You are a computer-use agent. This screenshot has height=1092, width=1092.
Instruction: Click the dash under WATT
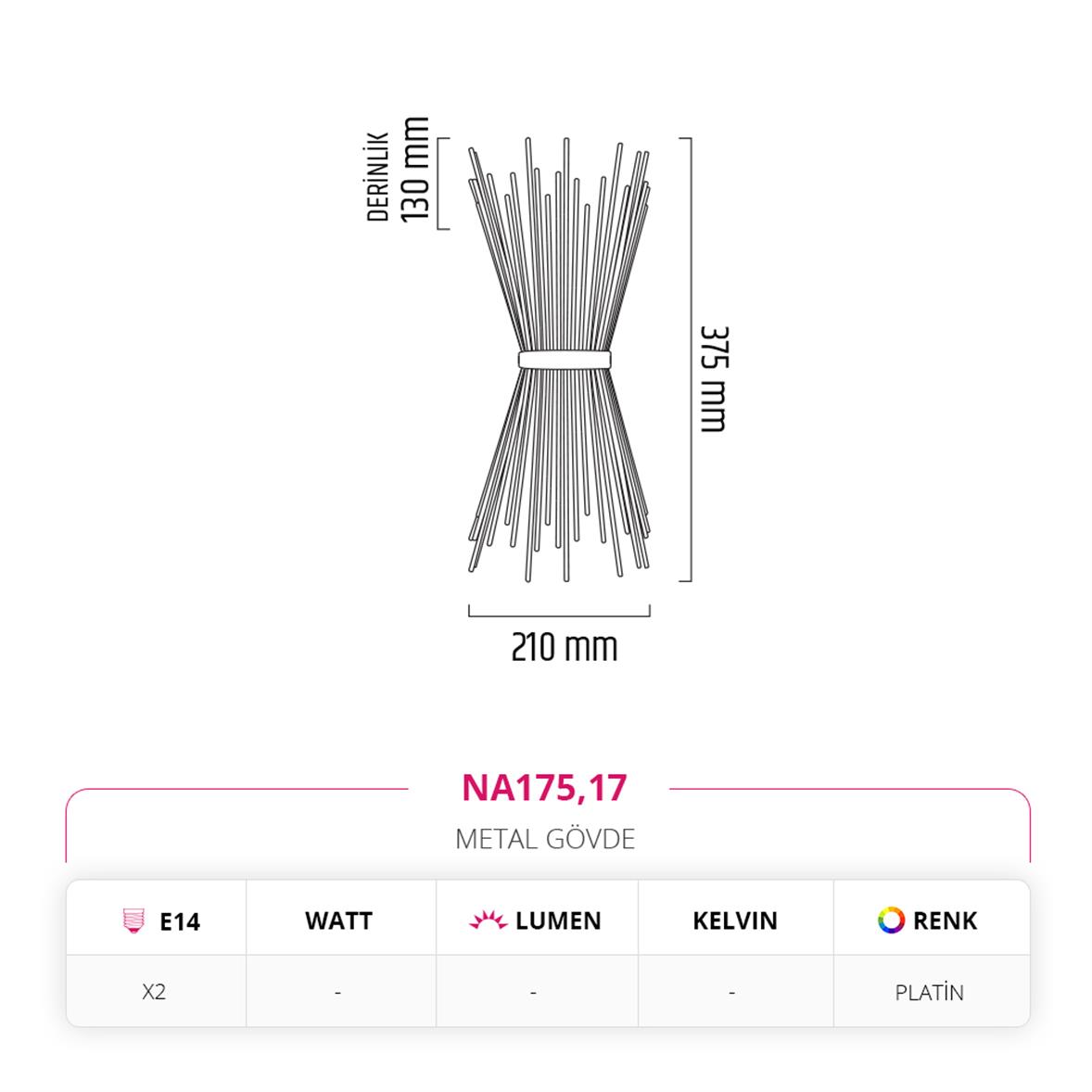(x=337, y=992)
